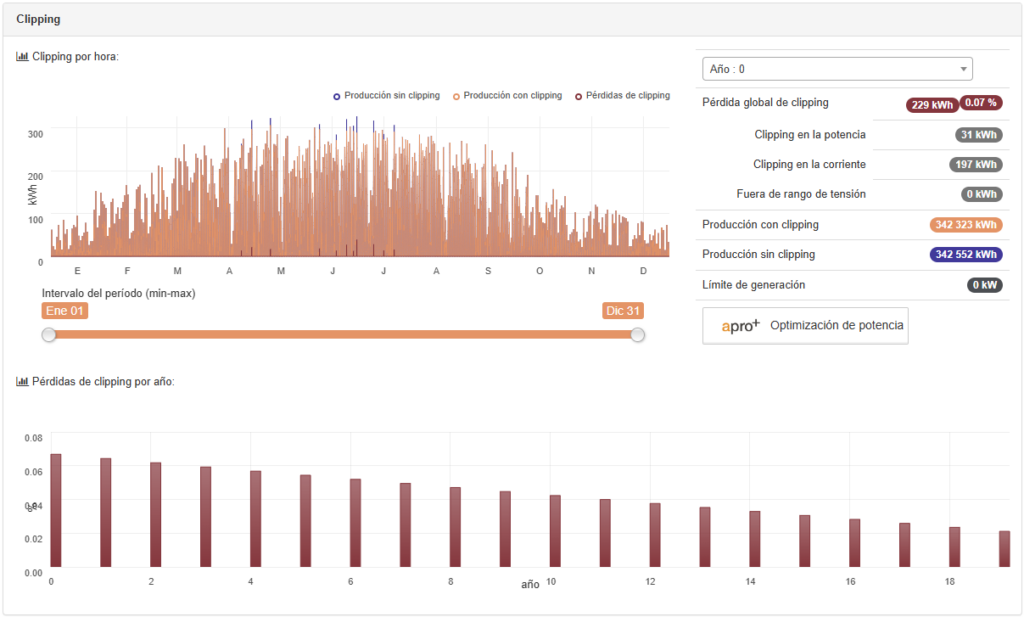The image size is (1024, 617).
Task: Click the 0.07 % loss percentage badge
Action: (982, 103)
